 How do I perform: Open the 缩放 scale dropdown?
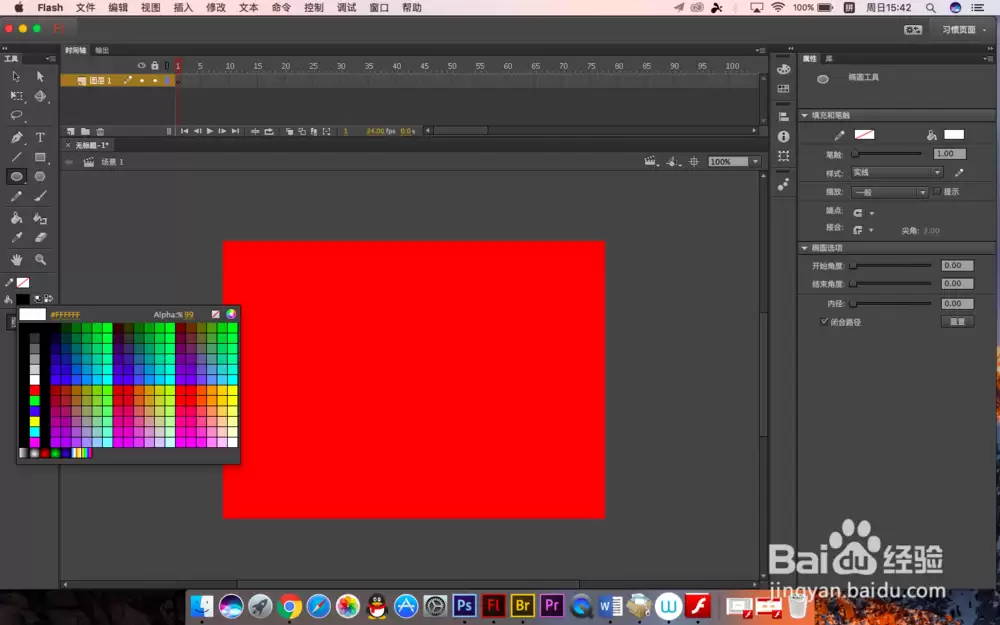[889, 192]
